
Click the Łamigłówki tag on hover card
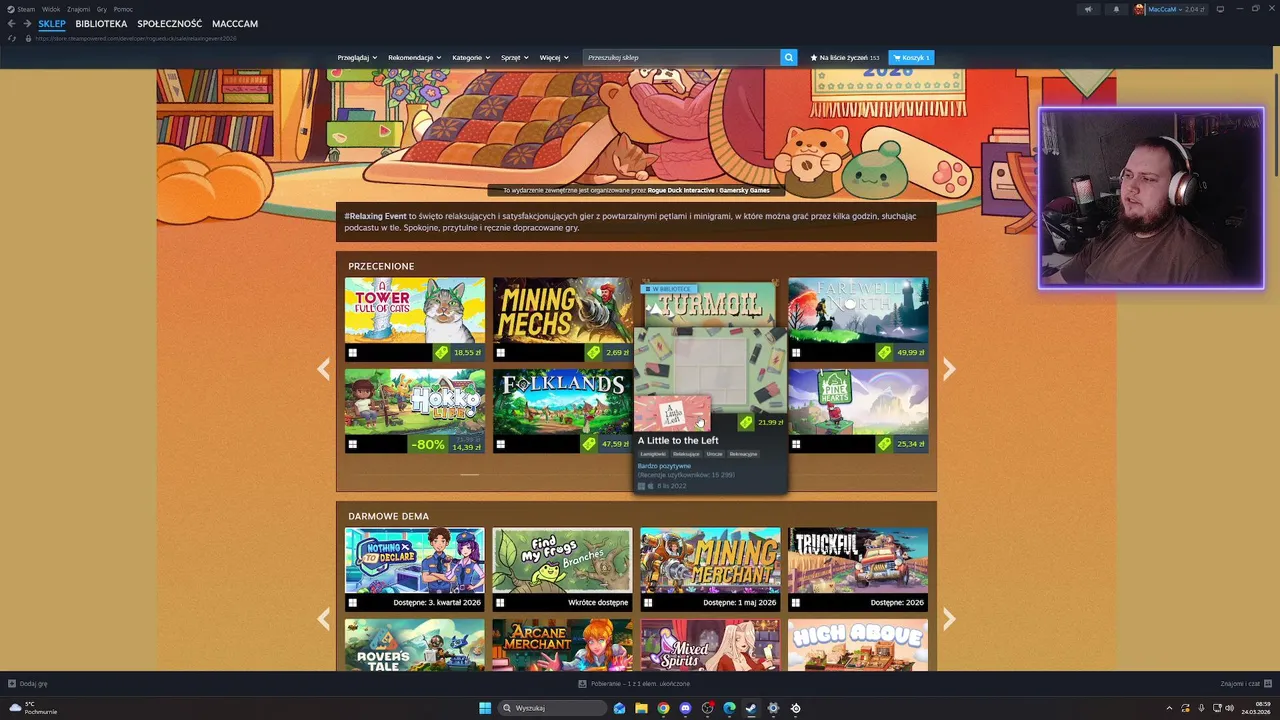pos(653,454)
